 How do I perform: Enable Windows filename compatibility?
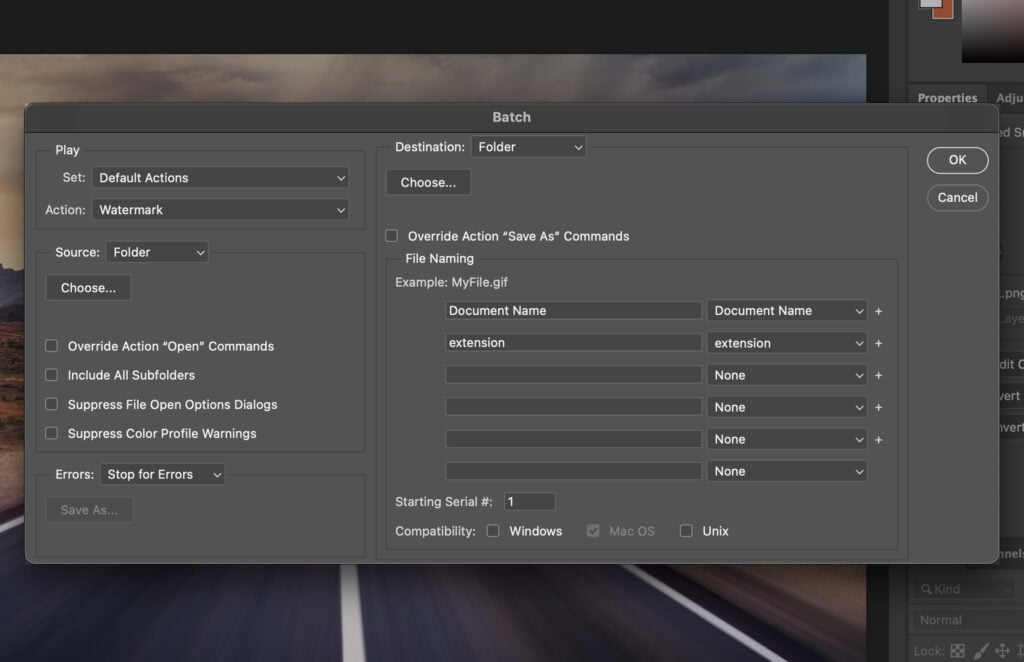coord(493,531)
